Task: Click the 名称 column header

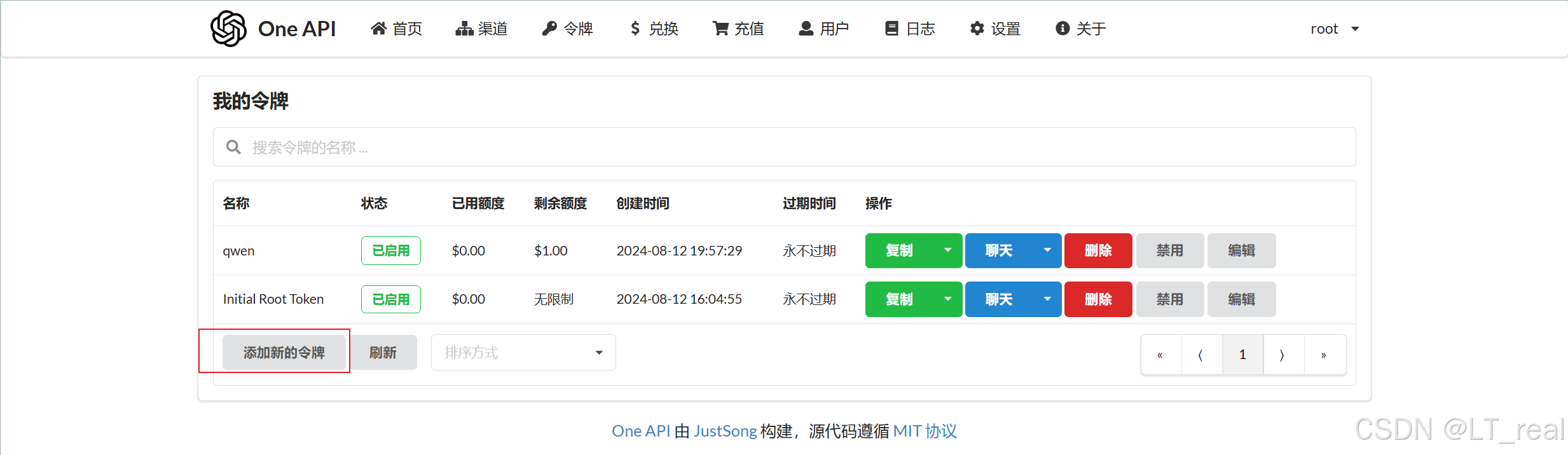Action: tap(236, 203)
